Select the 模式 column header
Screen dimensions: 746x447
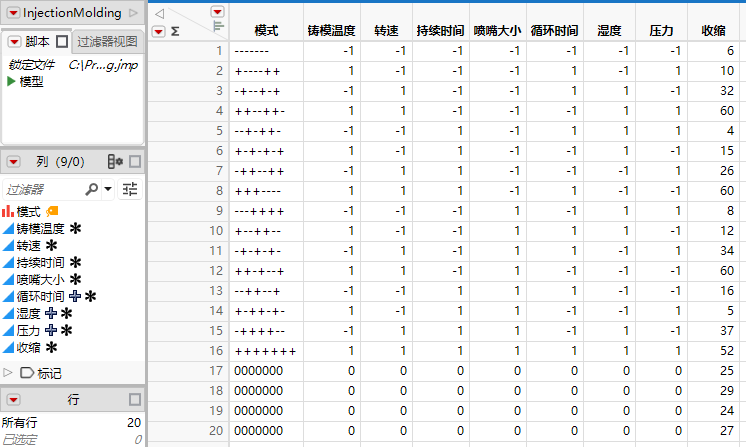pos(266,30)
